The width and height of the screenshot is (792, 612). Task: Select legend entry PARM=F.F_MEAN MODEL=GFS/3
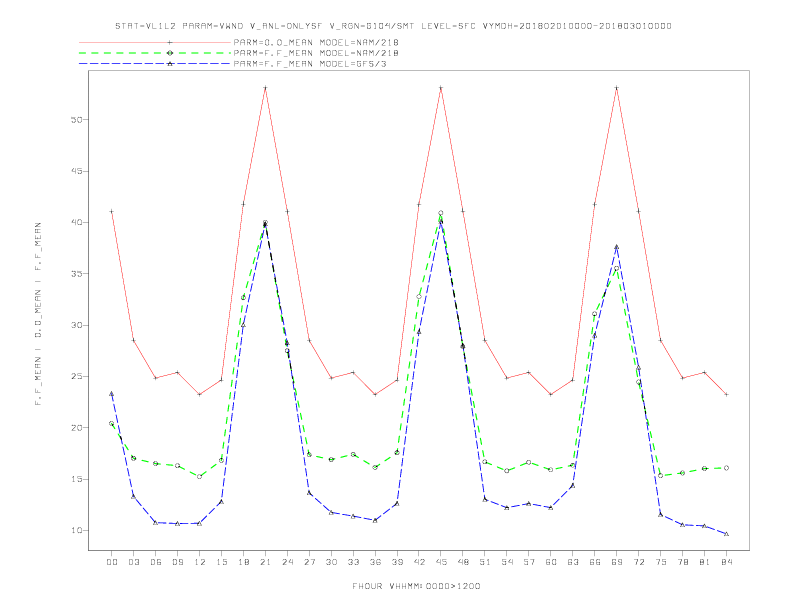(x=310, y=64)
